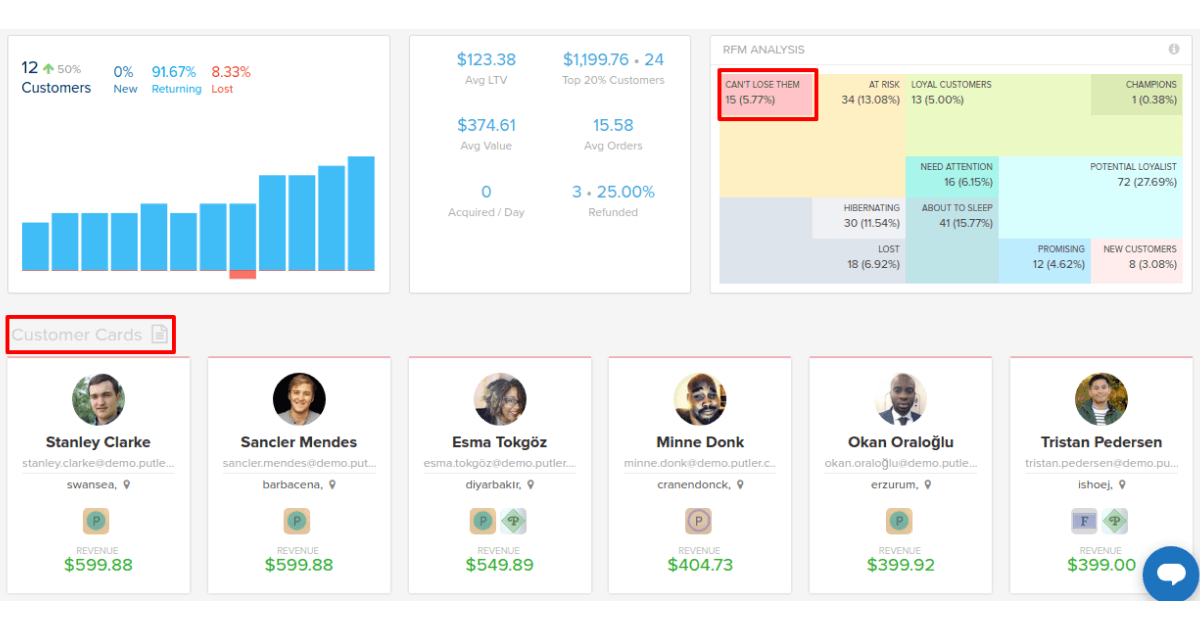The height and width of the screenshot is (630, 1200).
Task: Open the chat support bubble
Action: [x=1171, y=574]
